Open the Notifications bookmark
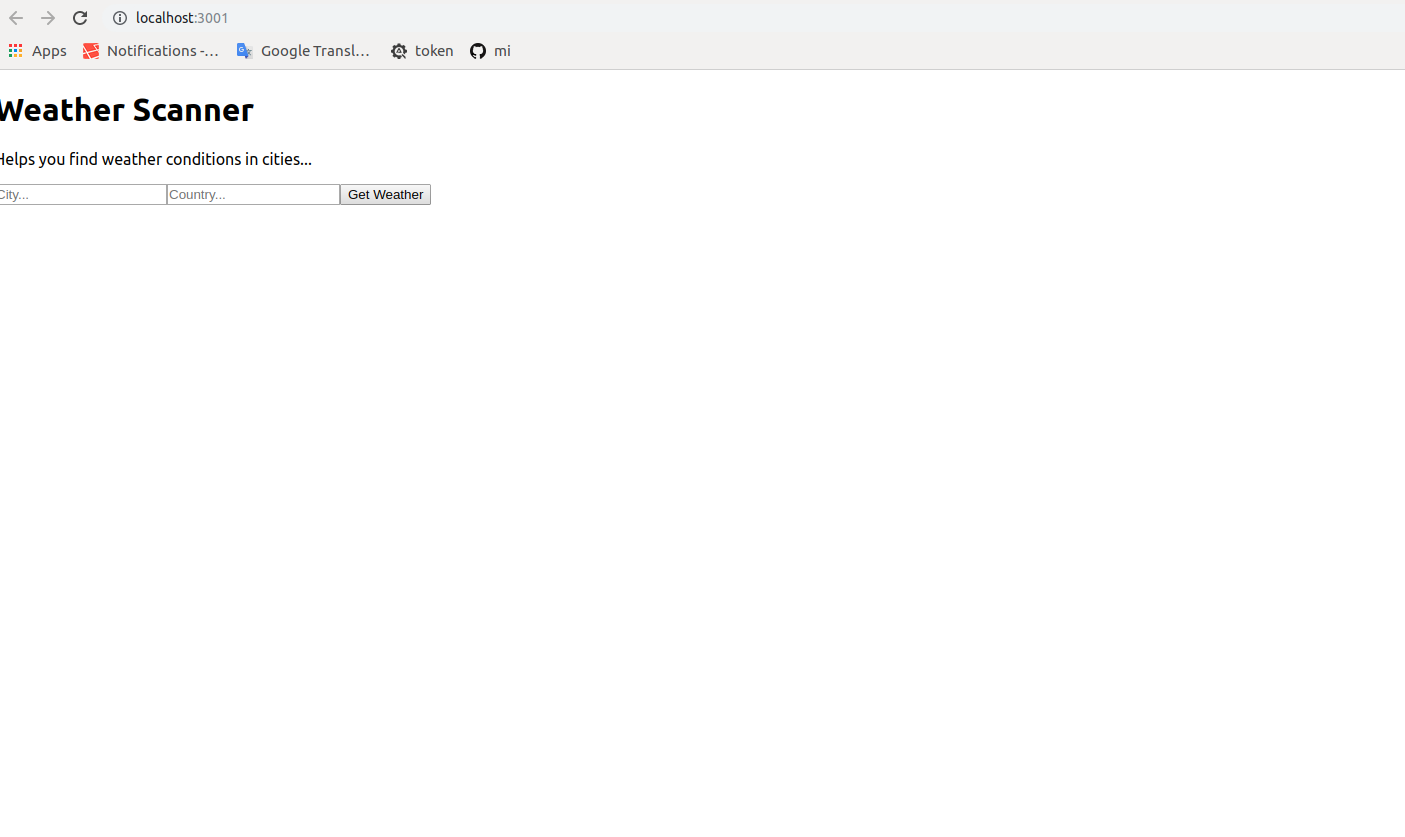 (151, 51)
